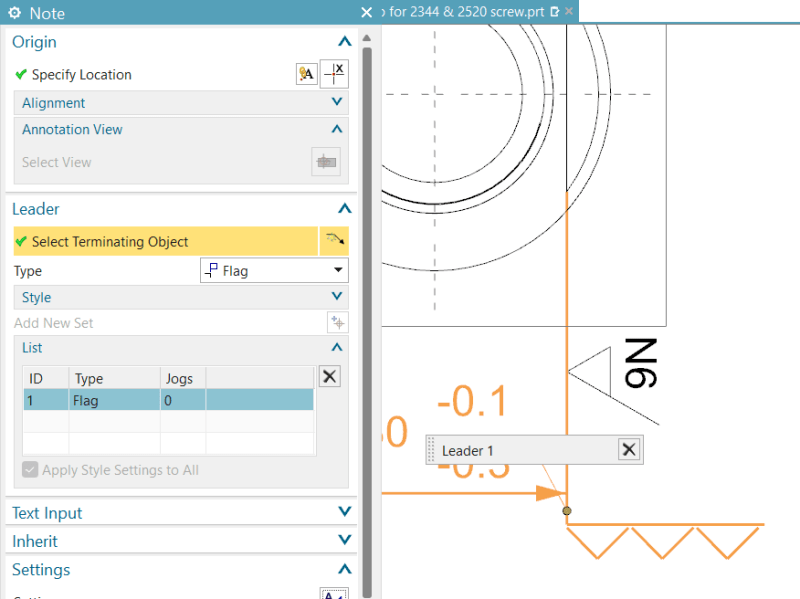Expand the Alignment group

click(337, 102)
